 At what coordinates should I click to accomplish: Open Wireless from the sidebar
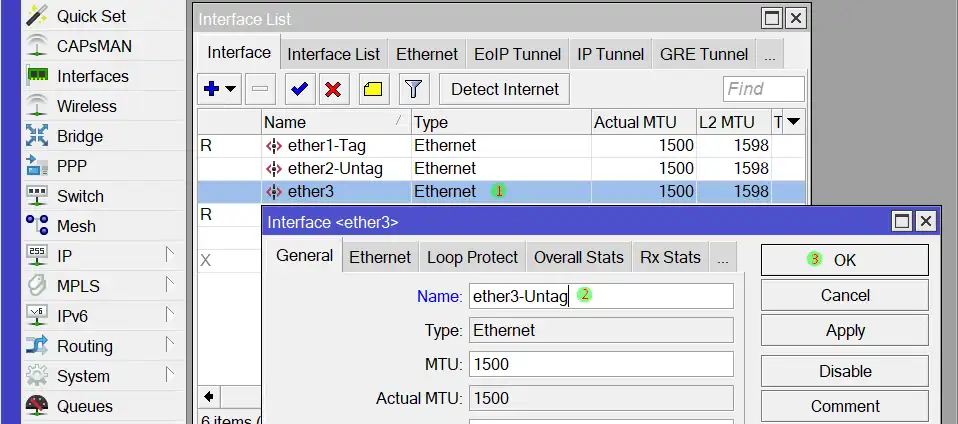86,106
